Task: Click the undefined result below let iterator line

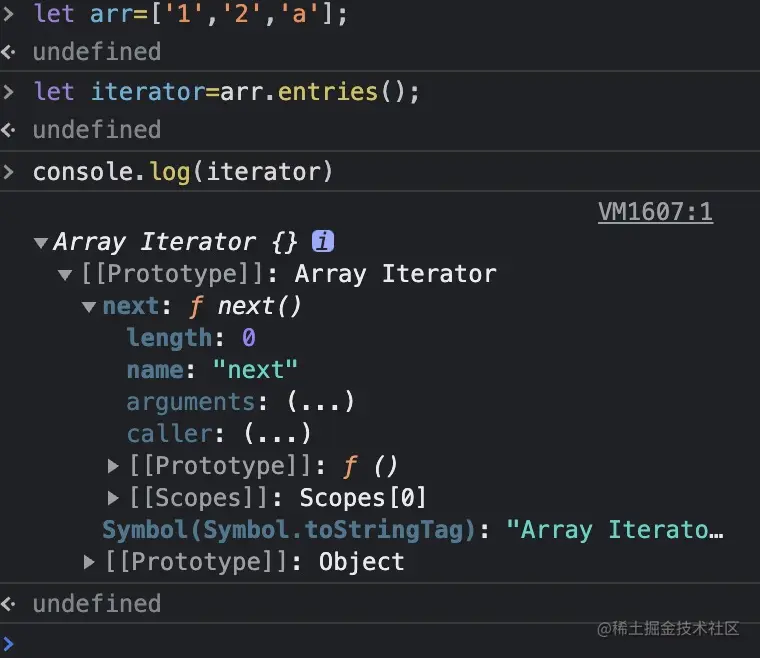Action: coord(97,130)
